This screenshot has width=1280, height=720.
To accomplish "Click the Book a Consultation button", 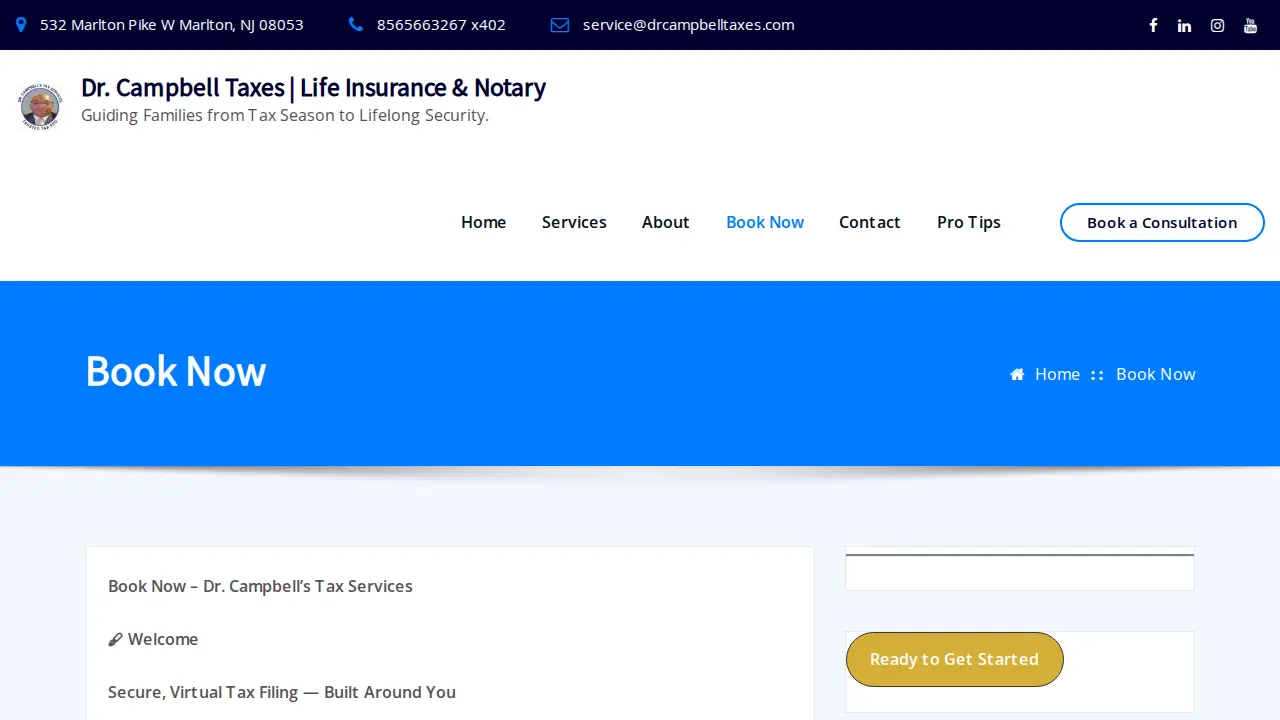I will tap(1162, 222).
